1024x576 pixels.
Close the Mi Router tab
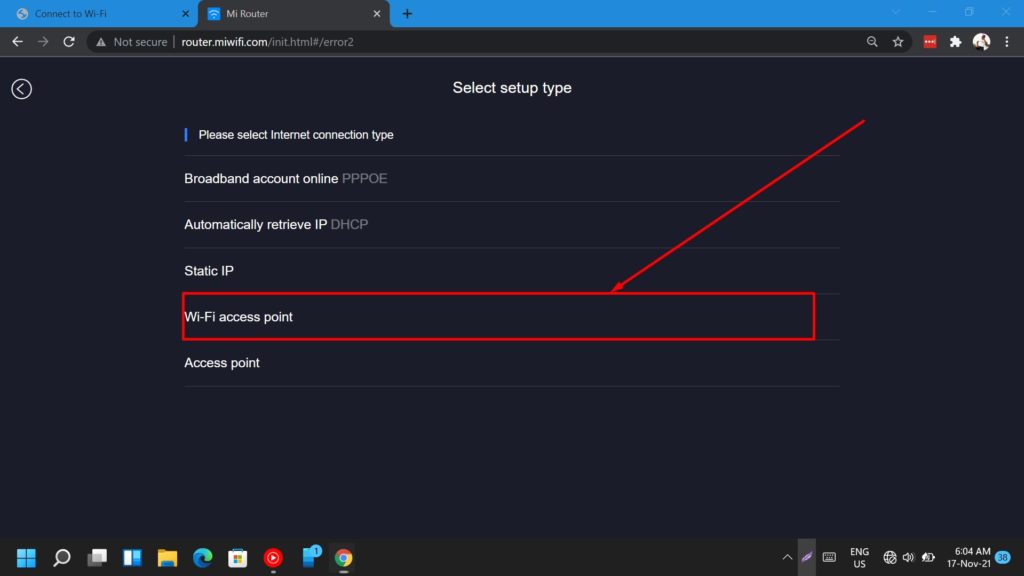[377, 14]
